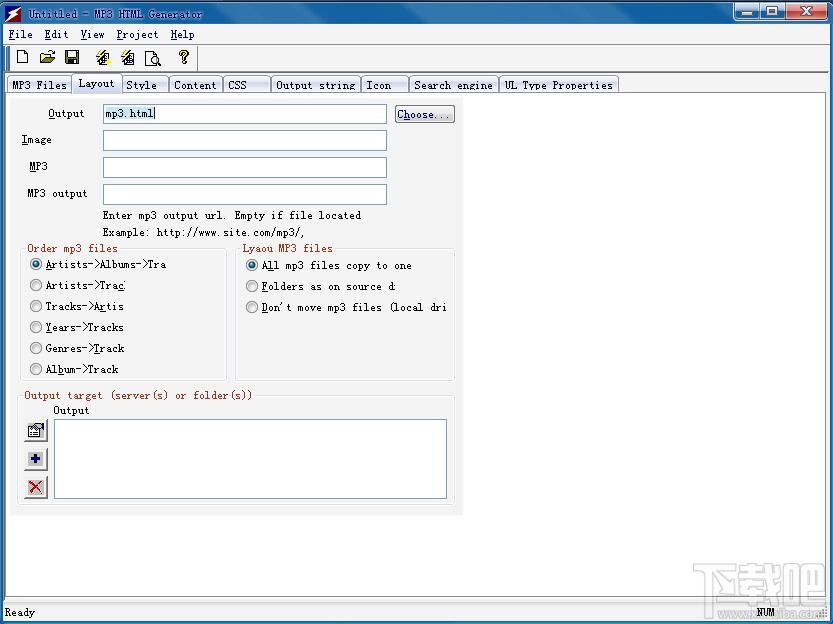Click the MP3 output text field
The width and height of the screenshot is (833, 624).
pos(244,192)
